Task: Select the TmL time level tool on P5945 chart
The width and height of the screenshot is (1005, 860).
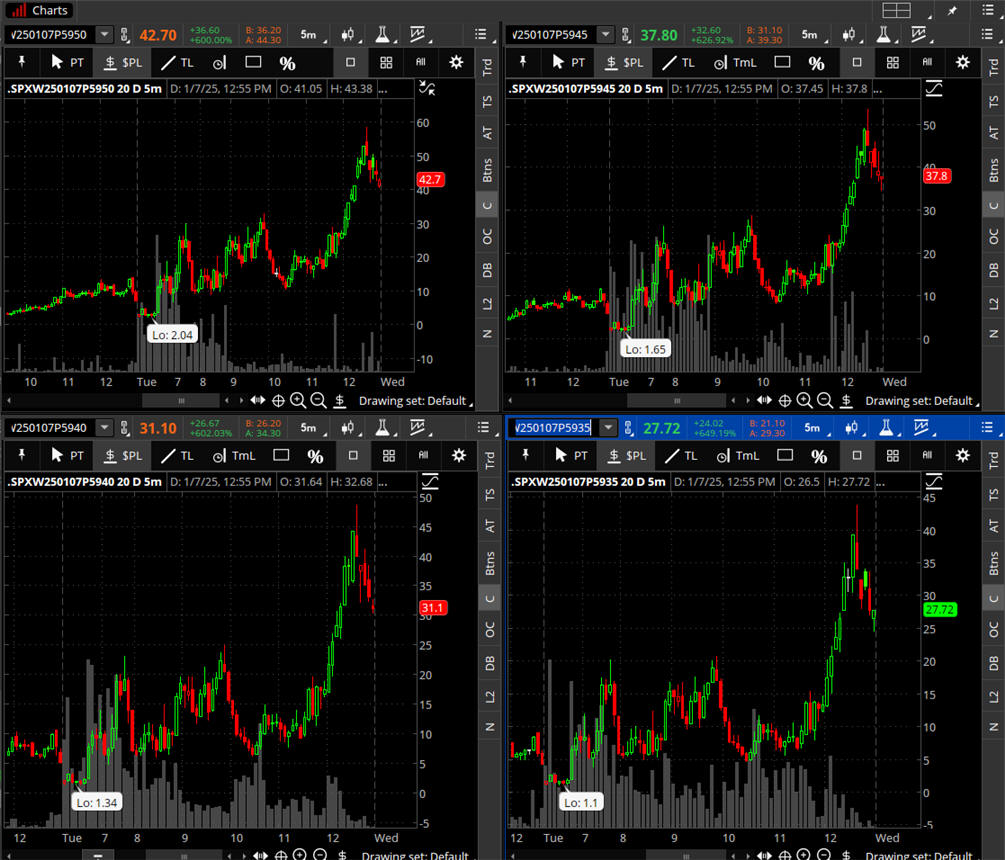Action: coord(735,62)
